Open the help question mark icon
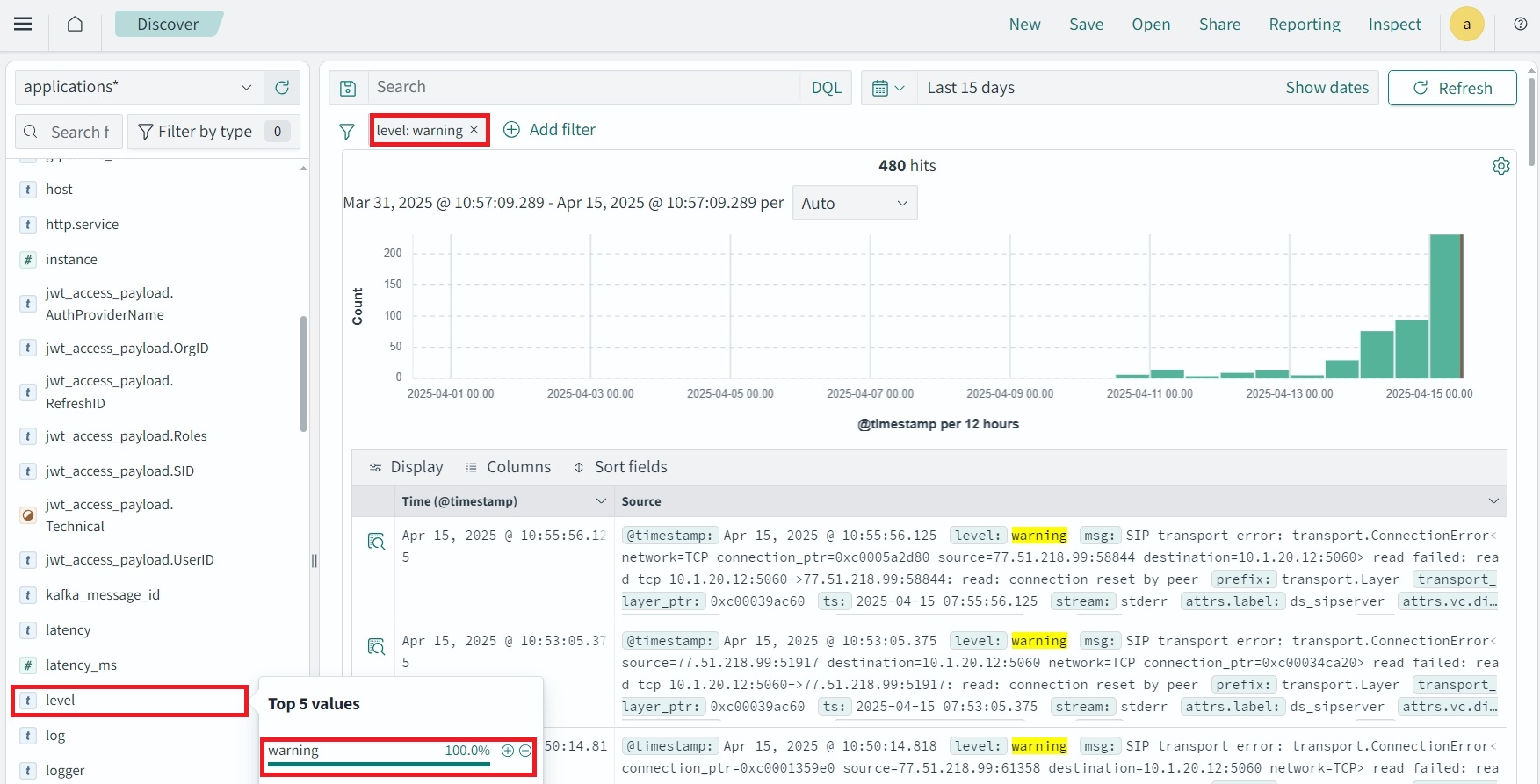The height and width of the screenshot is (784, 1540). [x=1521, y=24]
